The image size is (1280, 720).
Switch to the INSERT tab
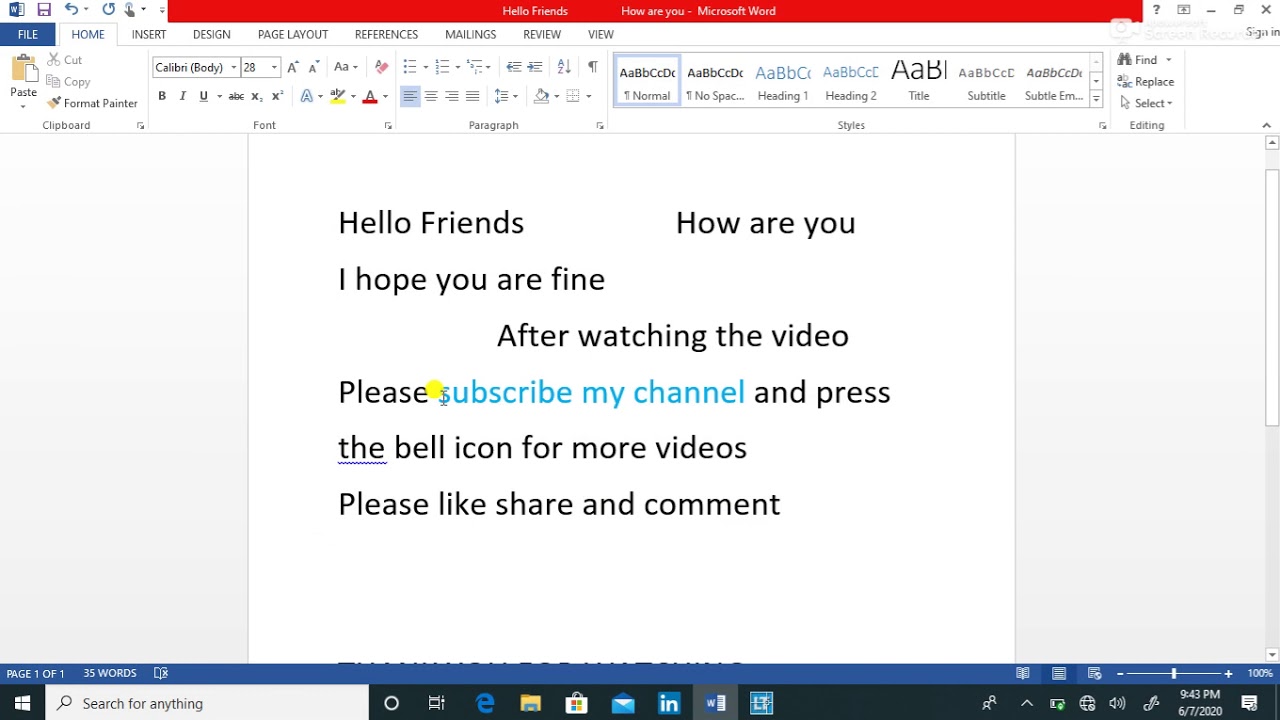tap(149, 34)
